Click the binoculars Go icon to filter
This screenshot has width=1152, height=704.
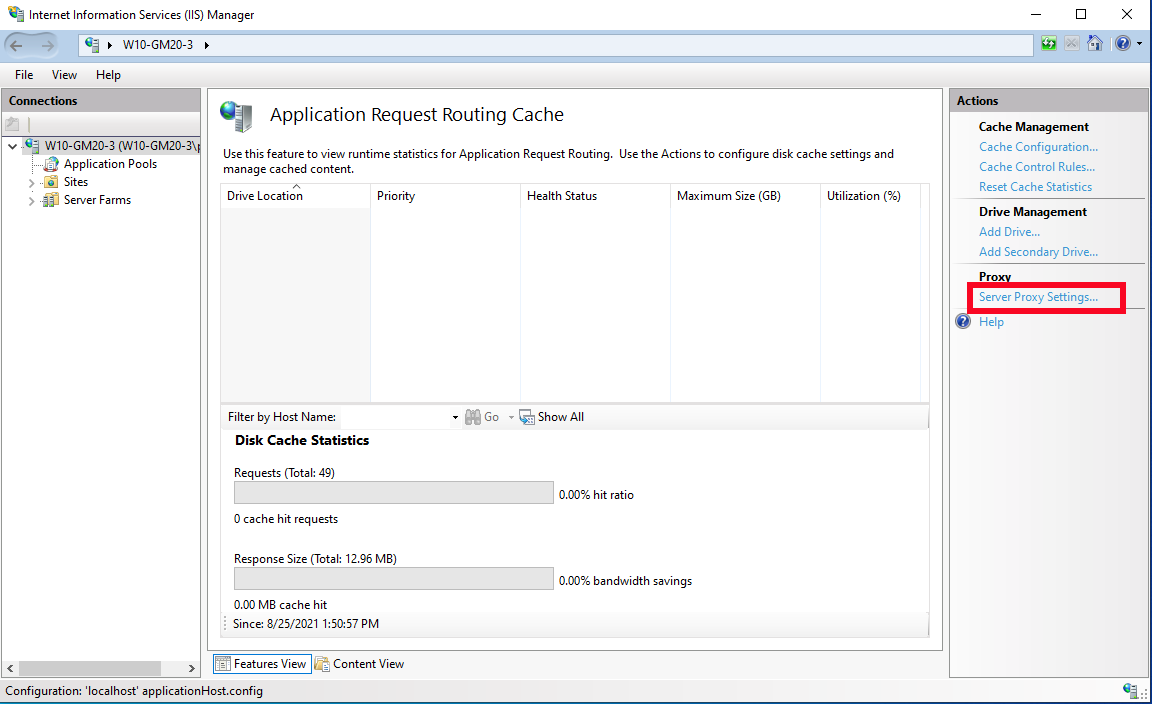472,416
